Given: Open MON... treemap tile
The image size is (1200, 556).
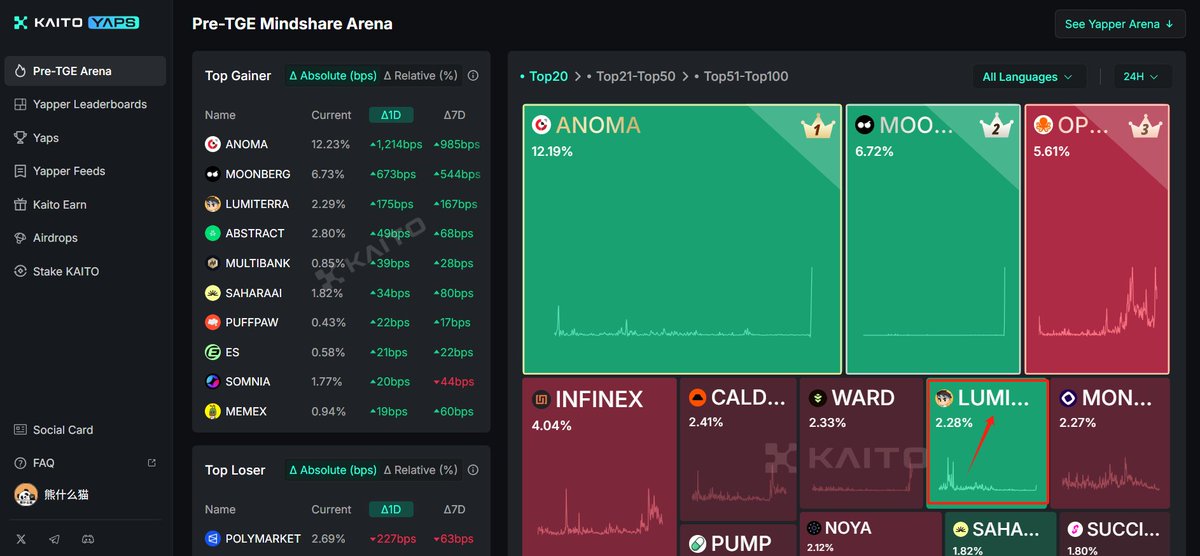Looking at the screenshot, I should 1110,443.
